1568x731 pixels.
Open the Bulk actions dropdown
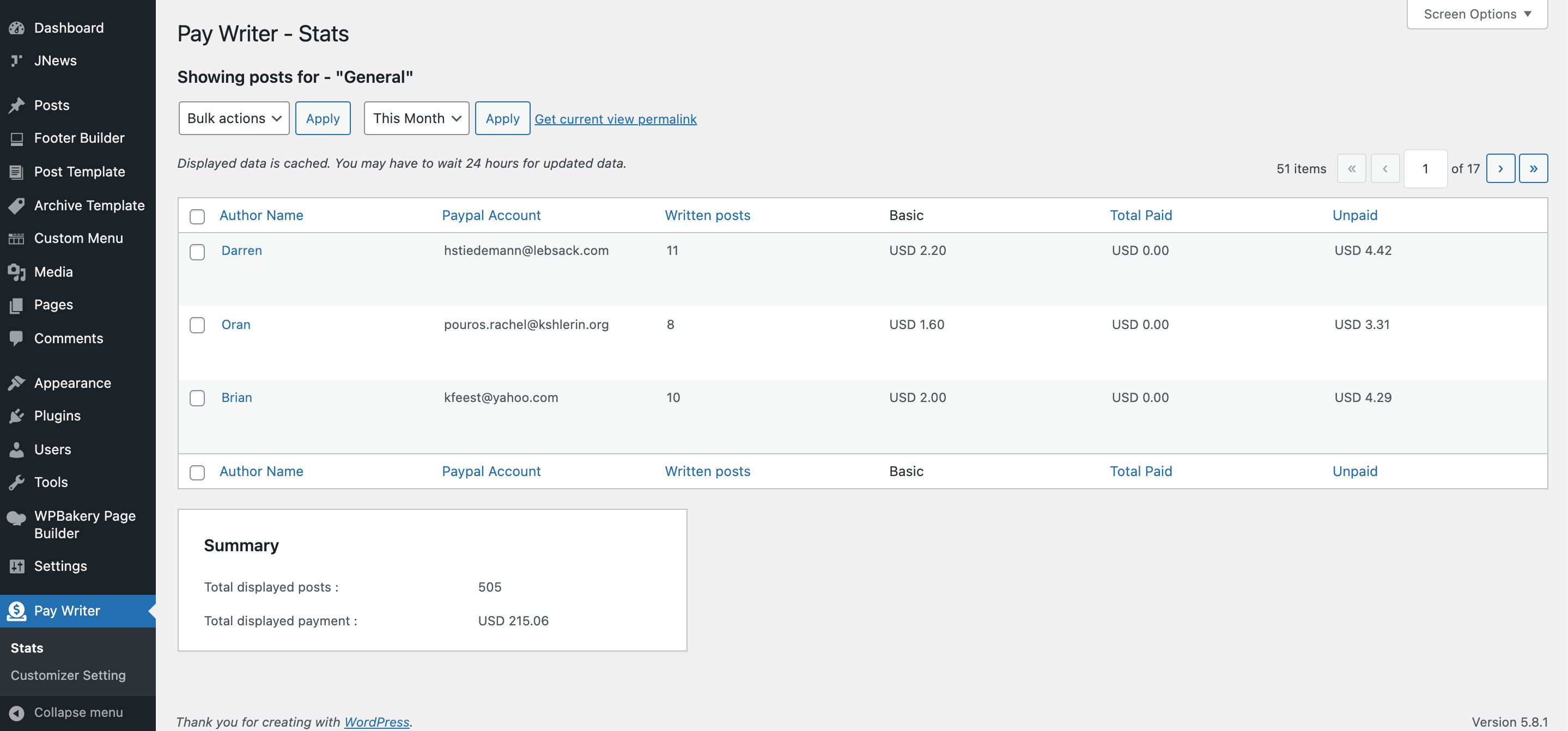click(234, 118)
